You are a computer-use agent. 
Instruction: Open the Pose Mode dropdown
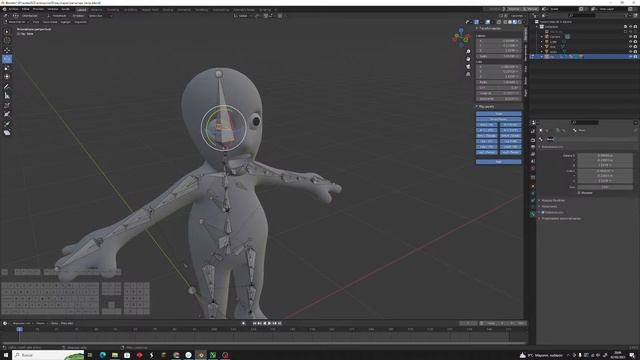pyautogui.click(x=16, y=22)
